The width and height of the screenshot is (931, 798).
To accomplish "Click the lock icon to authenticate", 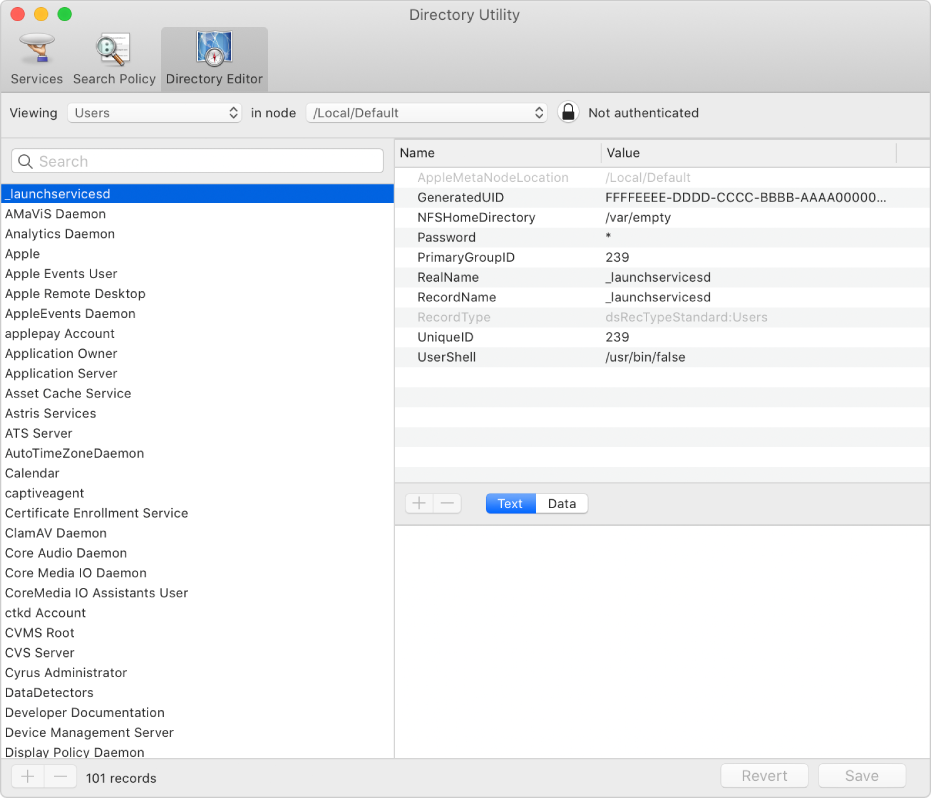I will pos(568,113).
